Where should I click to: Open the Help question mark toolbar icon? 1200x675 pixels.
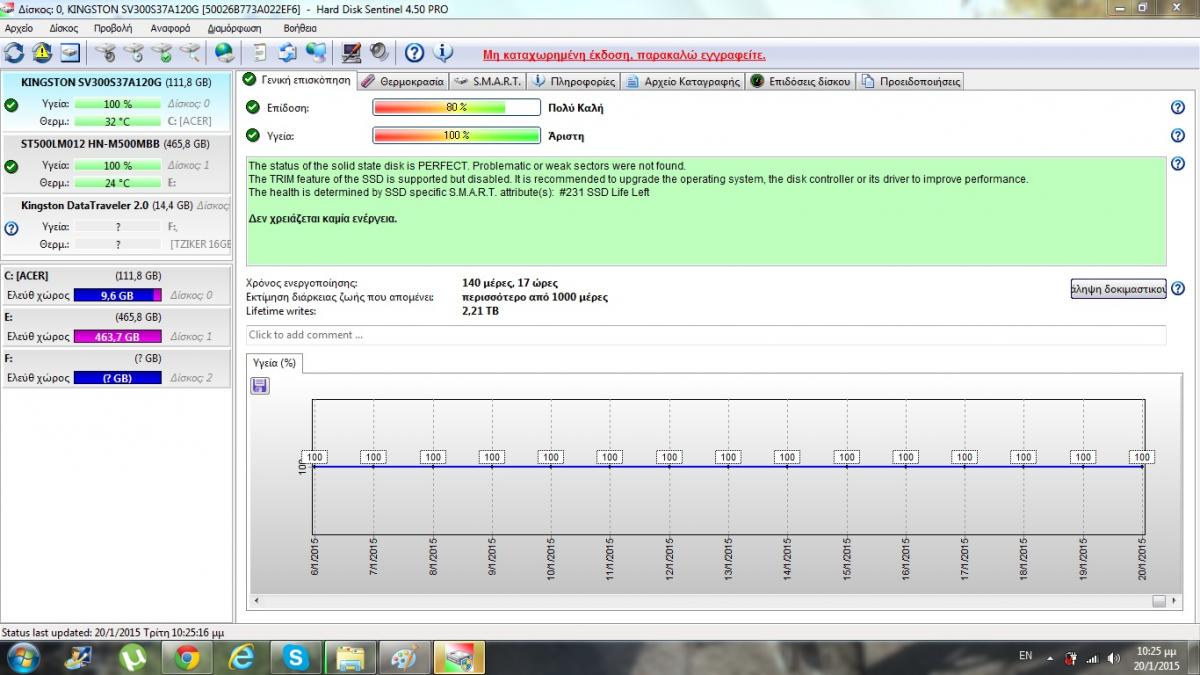(415, 52)
